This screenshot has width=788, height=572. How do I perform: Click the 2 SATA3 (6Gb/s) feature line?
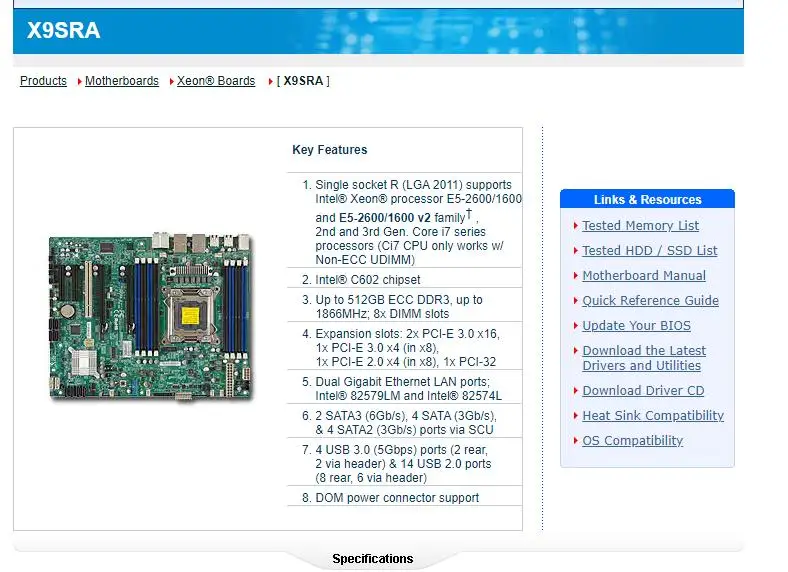click(406, 423)
